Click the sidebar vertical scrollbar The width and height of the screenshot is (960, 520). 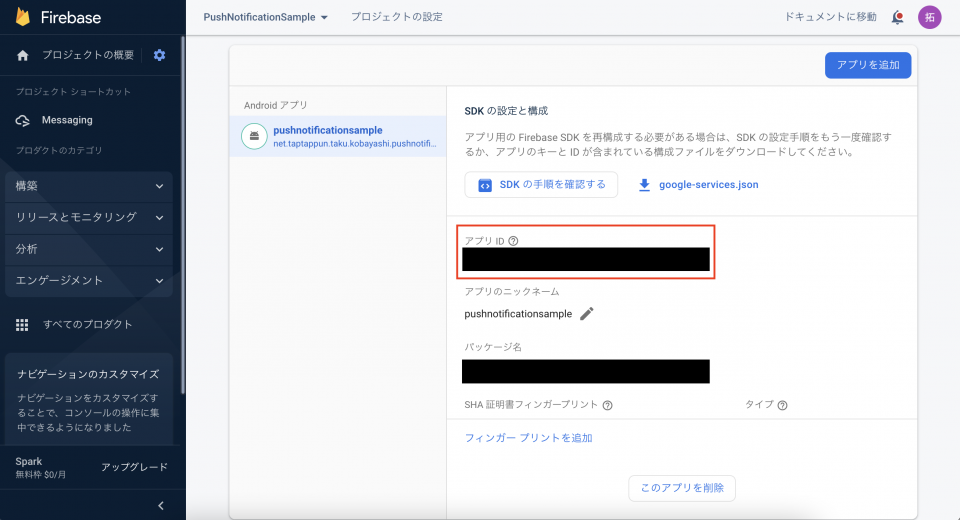pos(182,214)
